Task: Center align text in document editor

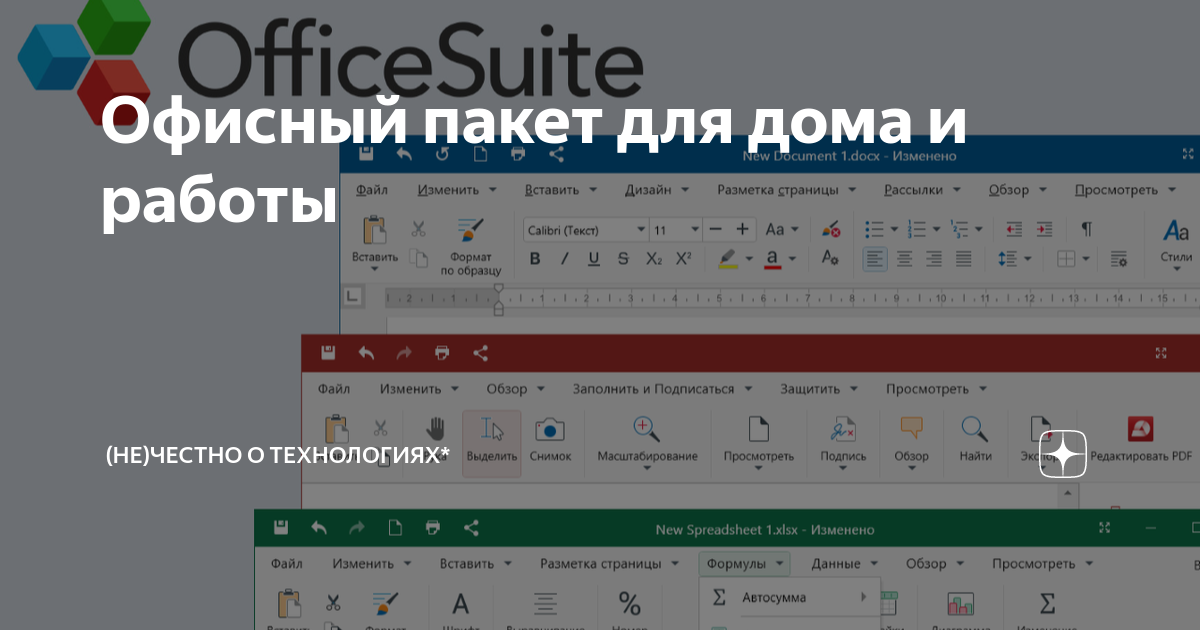Action: coord(904,259)
